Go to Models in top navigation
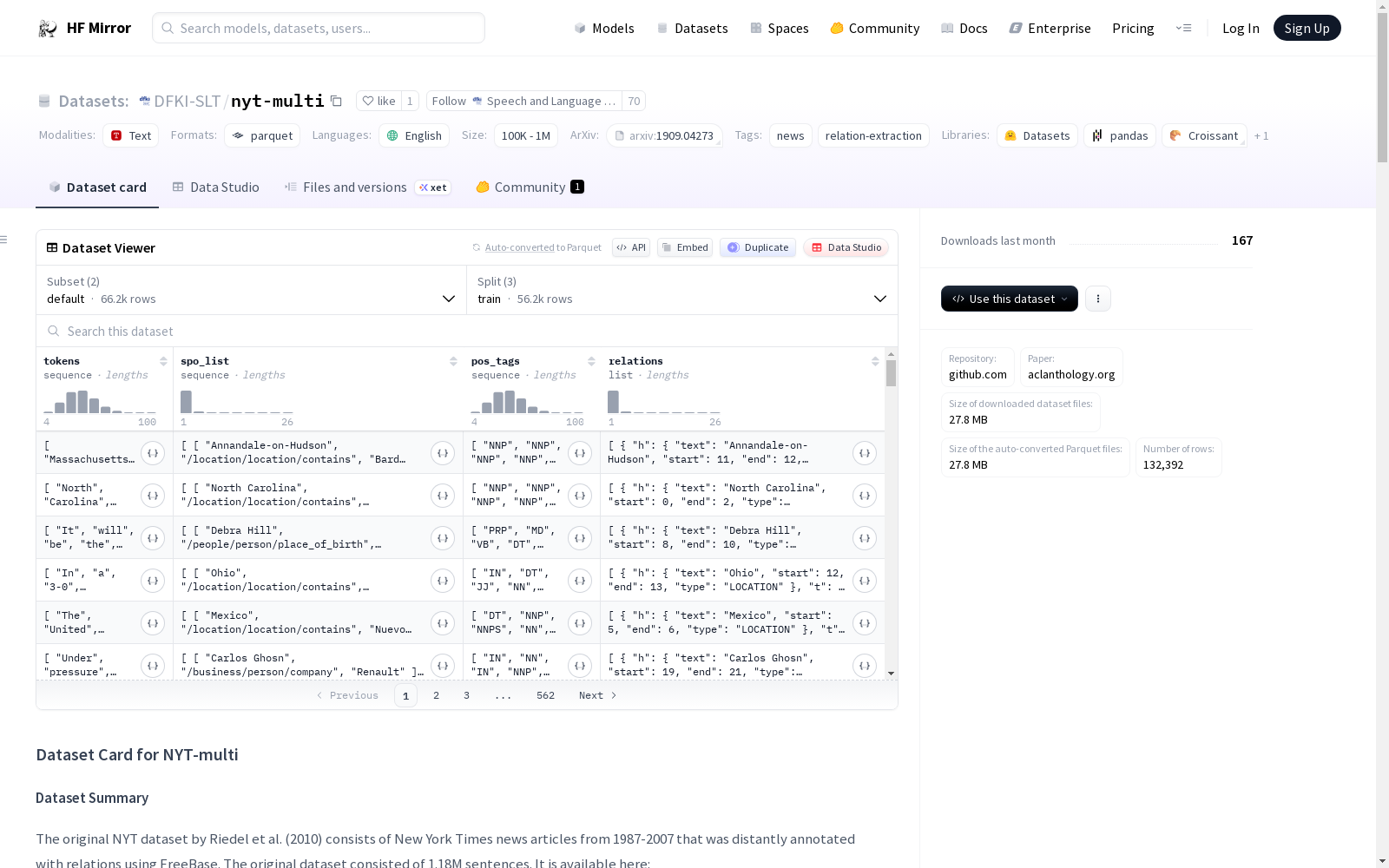This screenshot has width=1389, height=868. click(604, 28)
